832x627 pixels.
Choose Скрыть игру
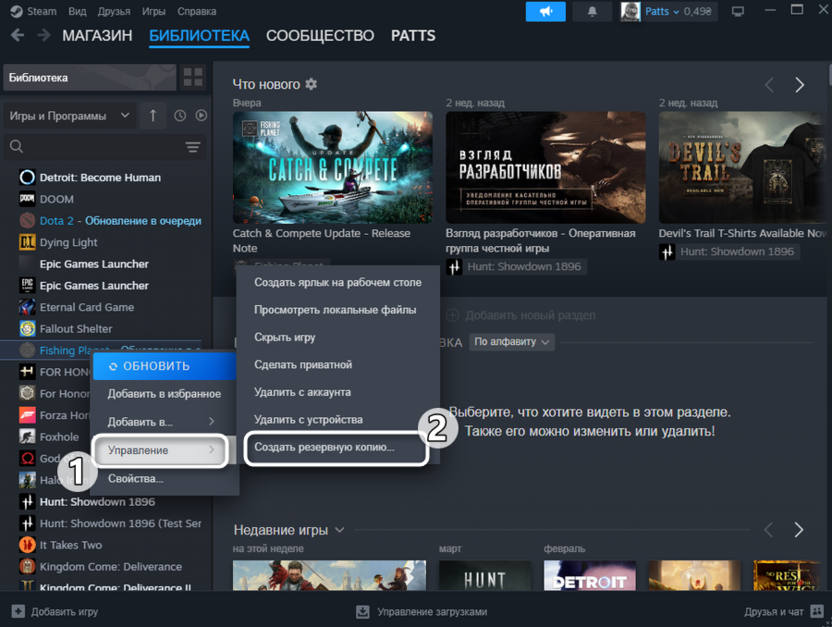(285, 337)
